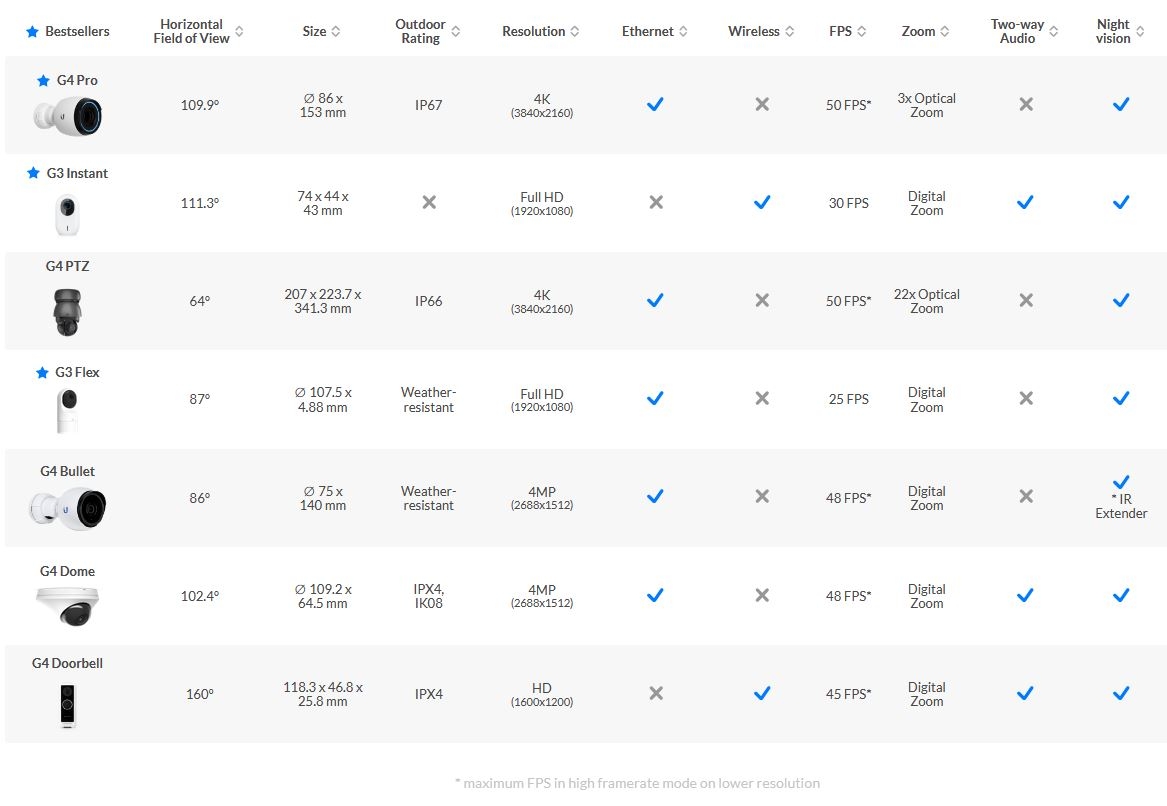1167x806 pixels.
Task: Click the Ethernet cross for G4 Doorbell
Action: [x=656, y=694]
